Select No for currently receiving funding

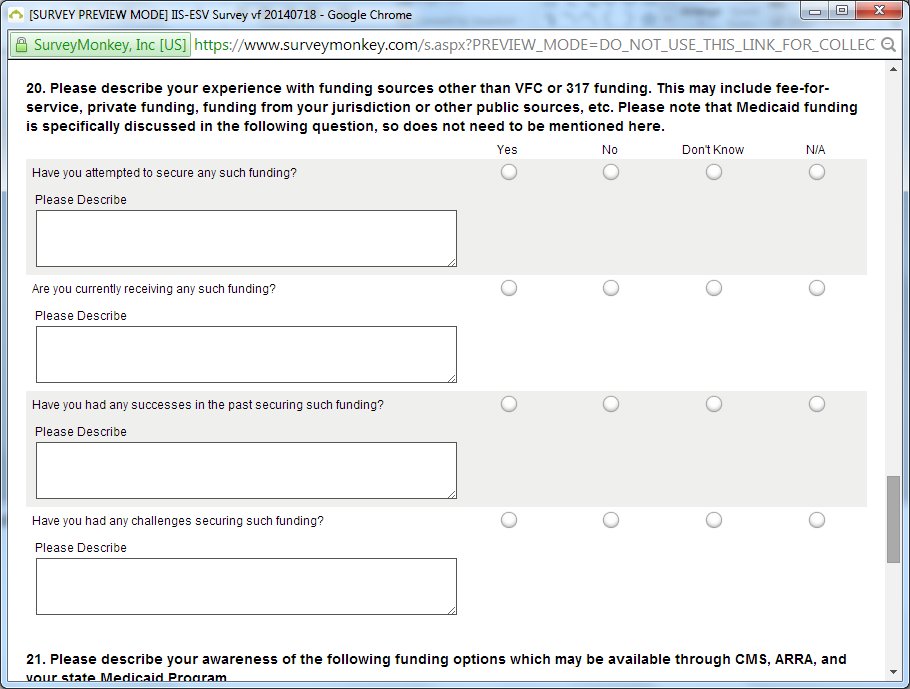click(x=611, y=288)
